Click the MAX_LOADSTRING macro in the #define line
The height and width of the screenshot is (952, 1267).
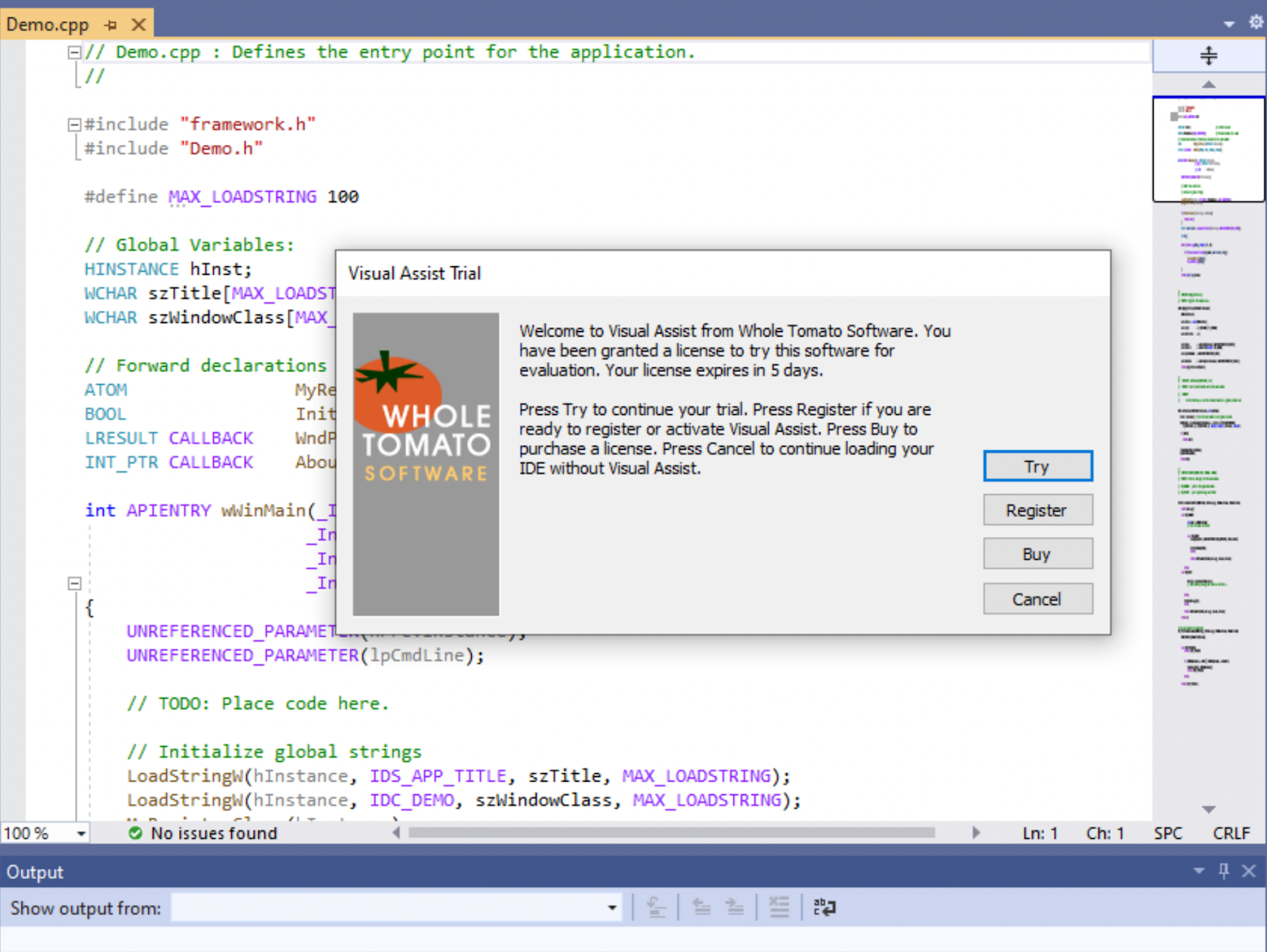(242, 196)
